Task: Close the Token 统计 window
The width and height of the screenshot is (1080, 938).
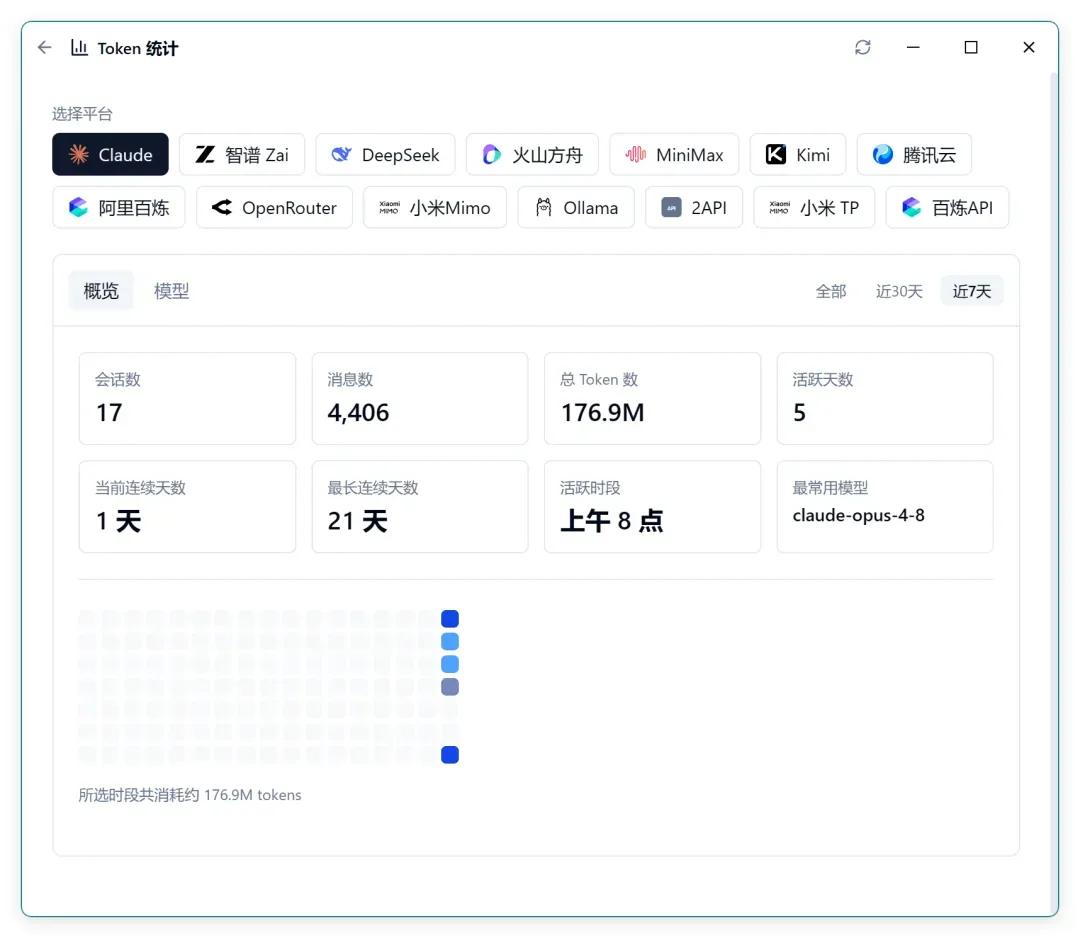Action: 1028,47
